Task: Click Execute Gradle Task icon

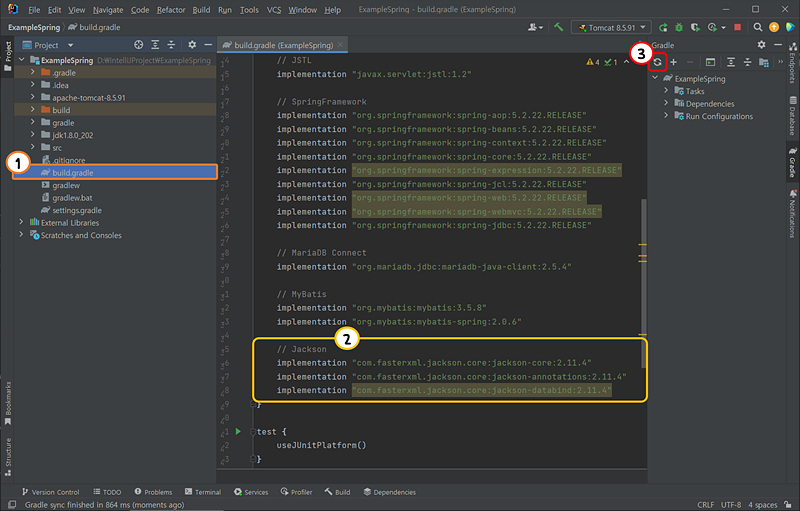Action: click(x=710, y=62)
